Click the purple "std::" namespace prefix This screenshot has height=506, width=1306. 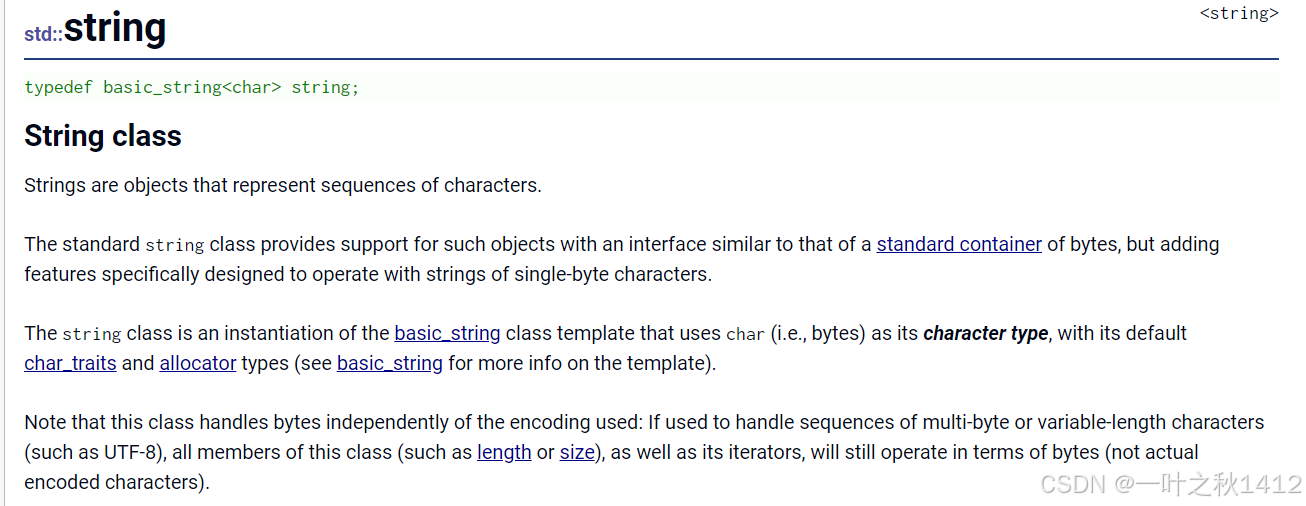click(44, 34)
